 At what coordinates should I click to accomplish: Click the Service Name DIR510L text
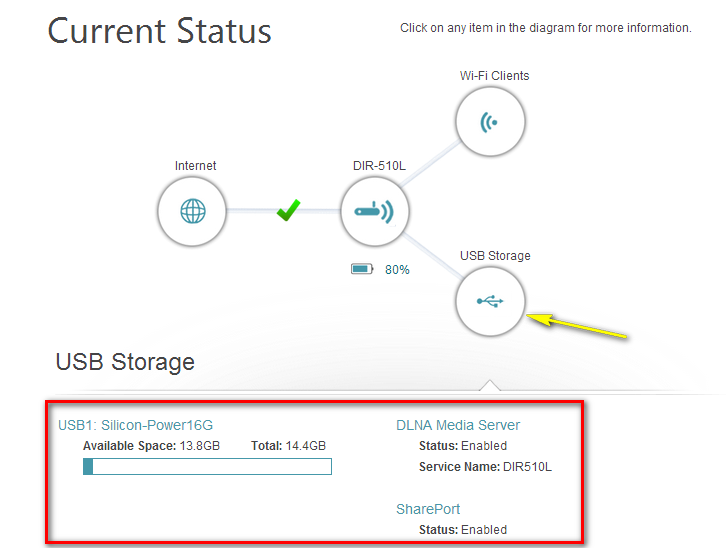click(485, 467)
